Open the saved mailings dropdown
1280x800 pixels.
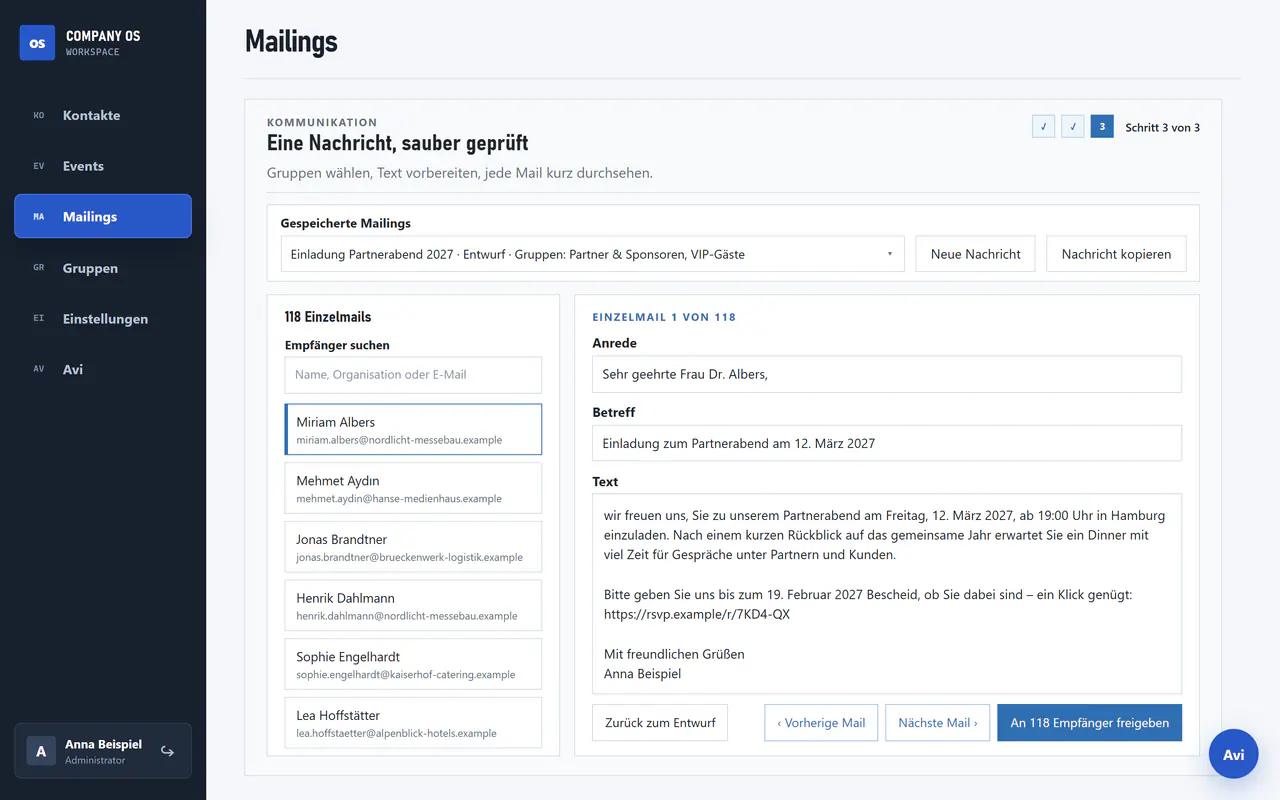592,254
